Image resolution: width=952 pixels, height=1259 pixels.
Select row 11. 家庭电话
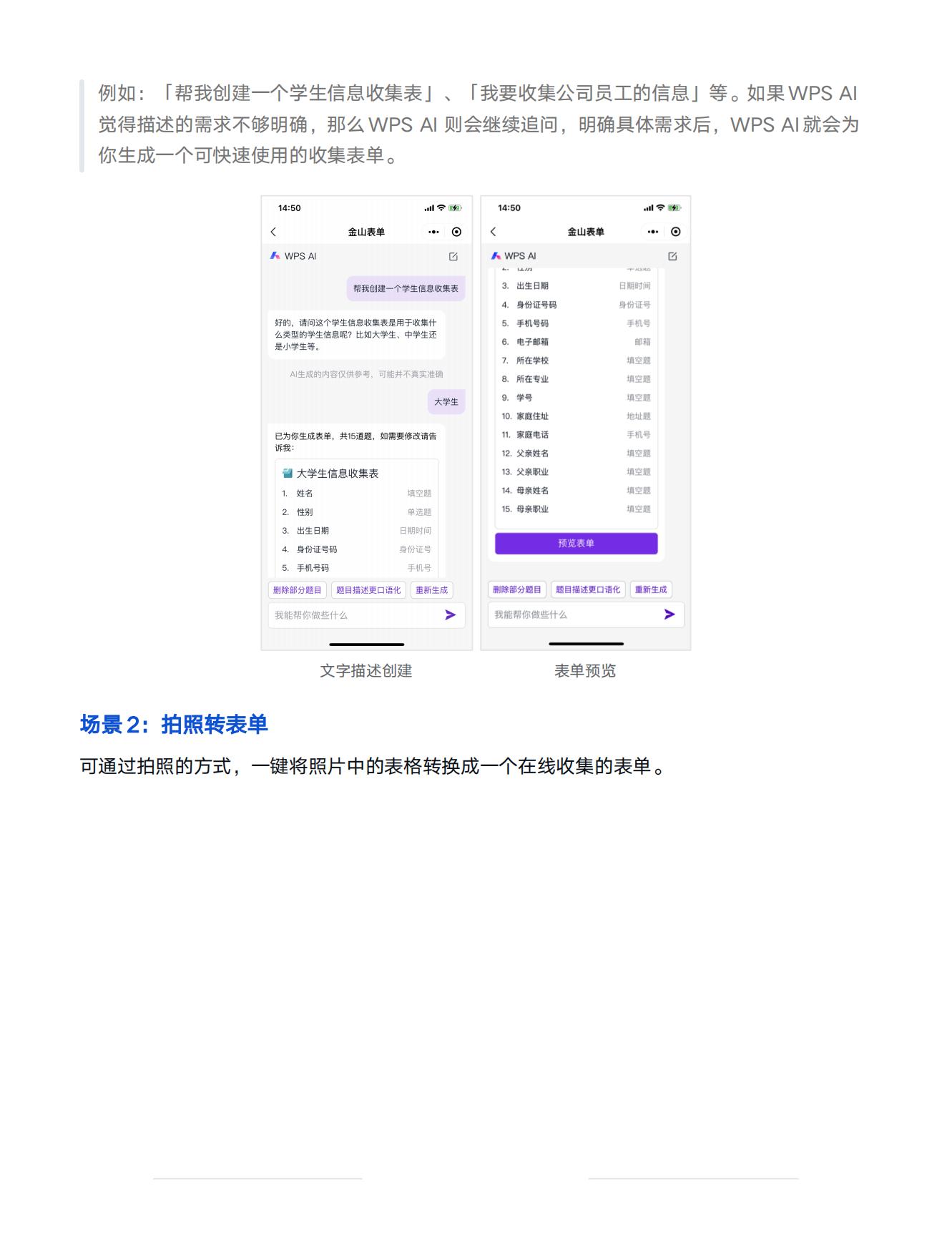pyautogui.click(x=576, y=435)
